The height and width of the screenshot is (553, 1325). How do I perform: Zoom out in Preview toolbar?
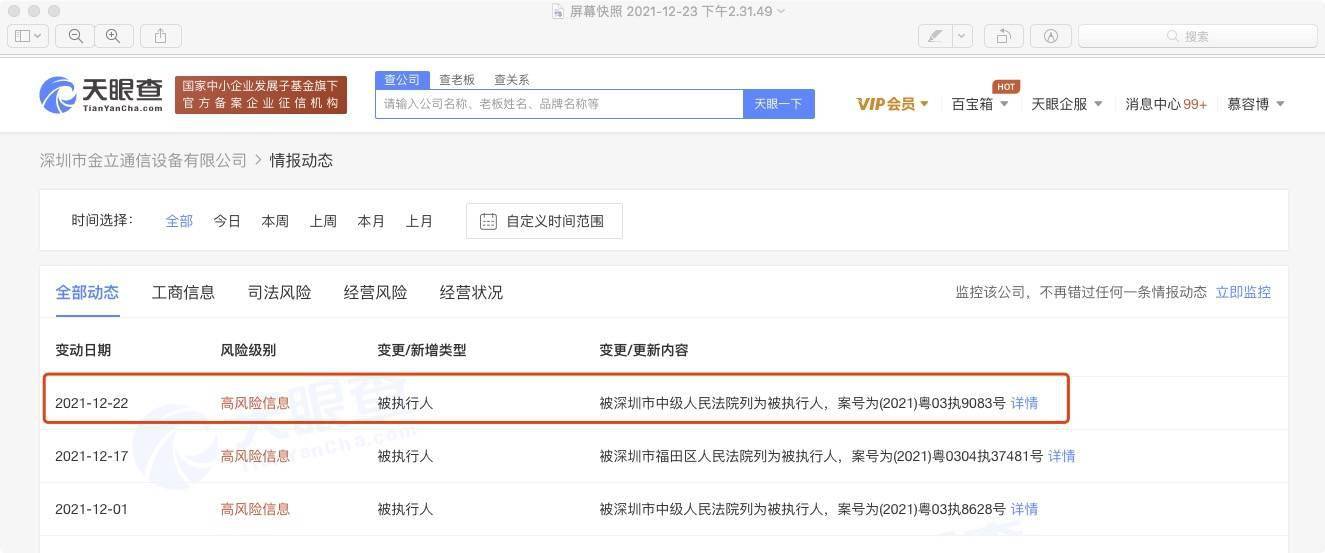(75, 36)
